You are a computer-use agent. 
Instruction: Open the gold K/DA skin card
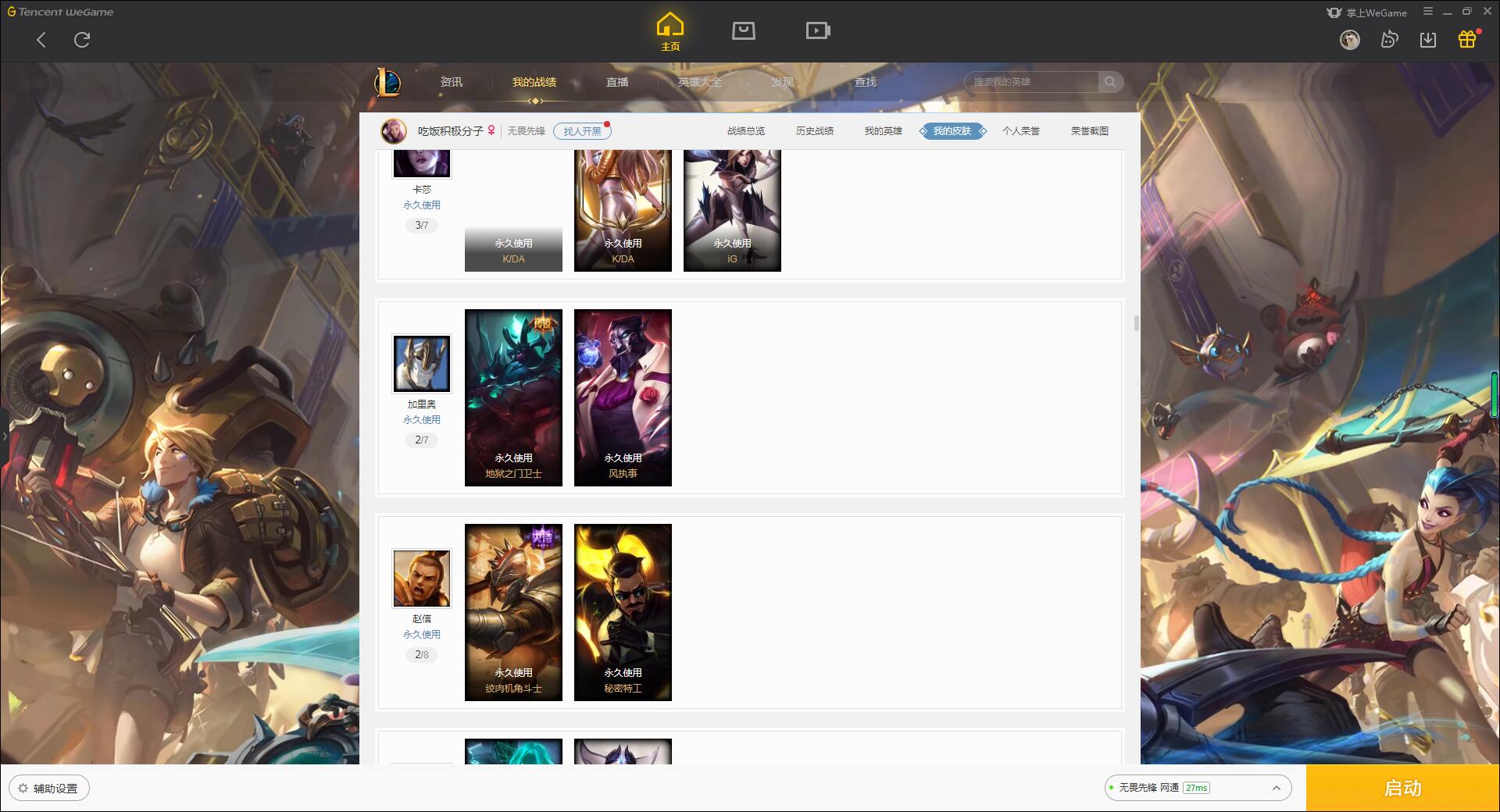tap(623, 211)
